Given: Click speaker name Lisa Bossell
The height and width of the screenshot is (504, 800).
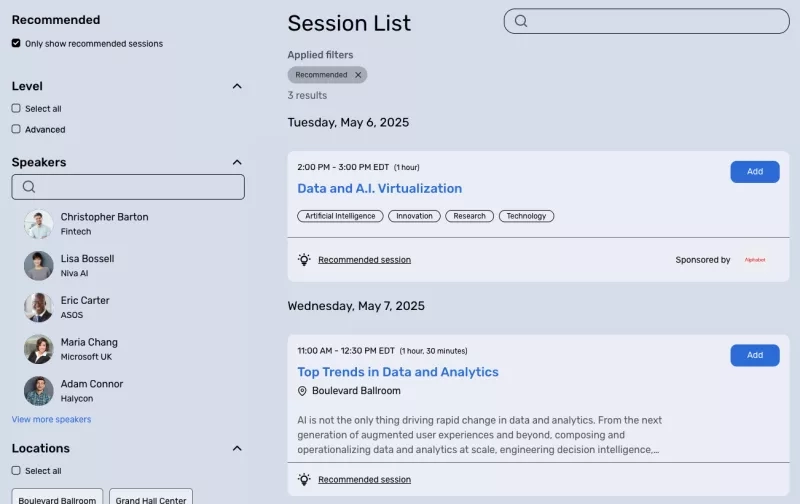Looking at the screenshot, I should click(x=87, y=259).
